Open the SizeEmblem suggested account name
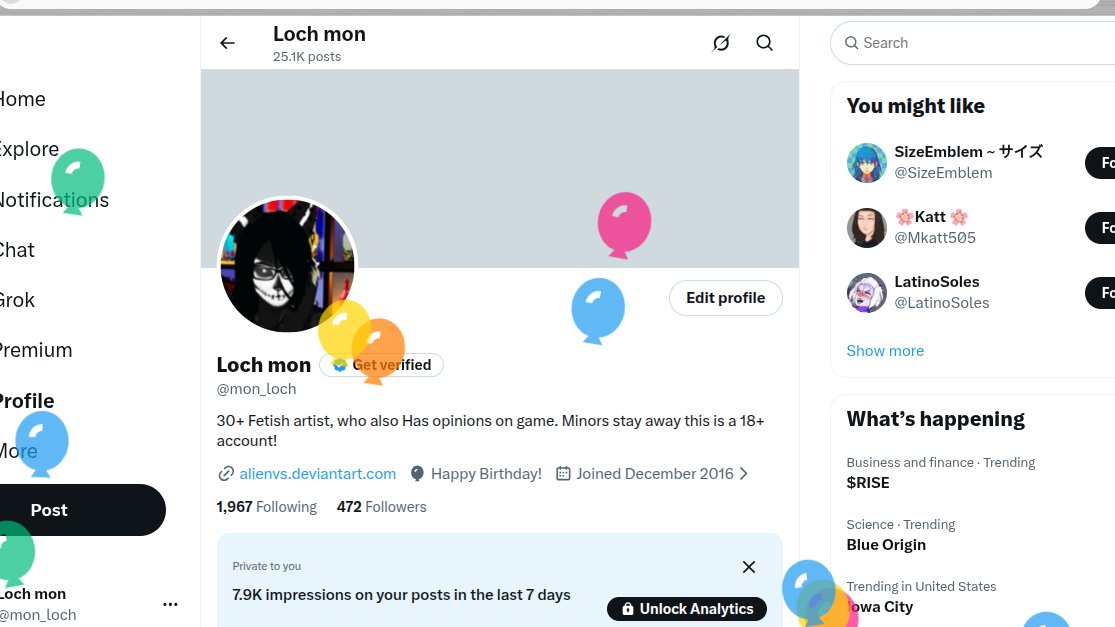This screenshot has height=627, width=1115. (x=968, y=152)
